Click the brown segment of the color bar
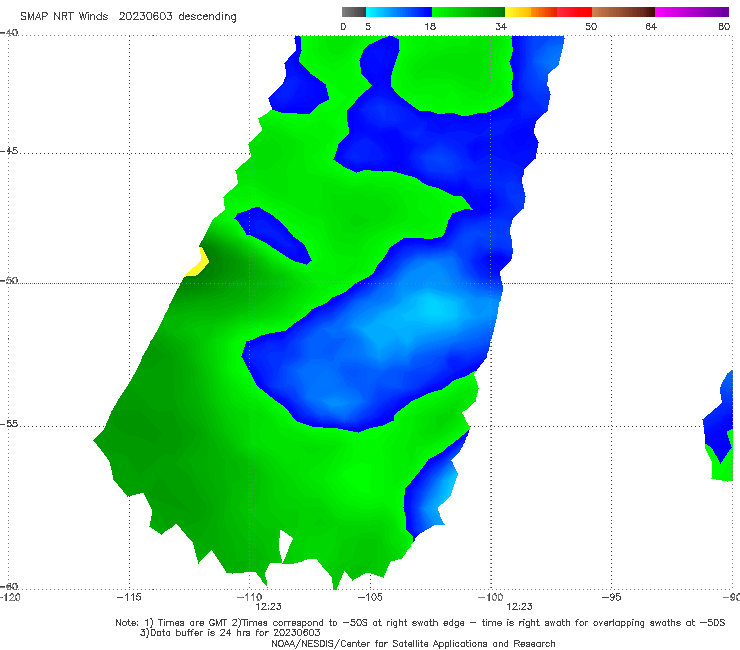740x650 pixels. click(623, 12)
